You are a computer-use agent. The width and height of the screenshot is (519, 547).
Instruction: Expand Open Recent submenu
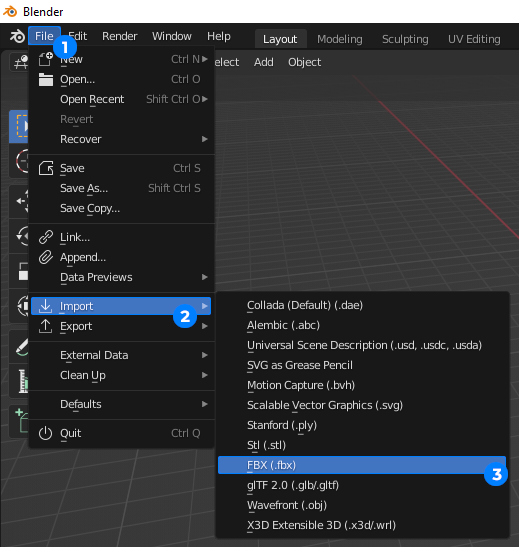(x=121, y=99)
